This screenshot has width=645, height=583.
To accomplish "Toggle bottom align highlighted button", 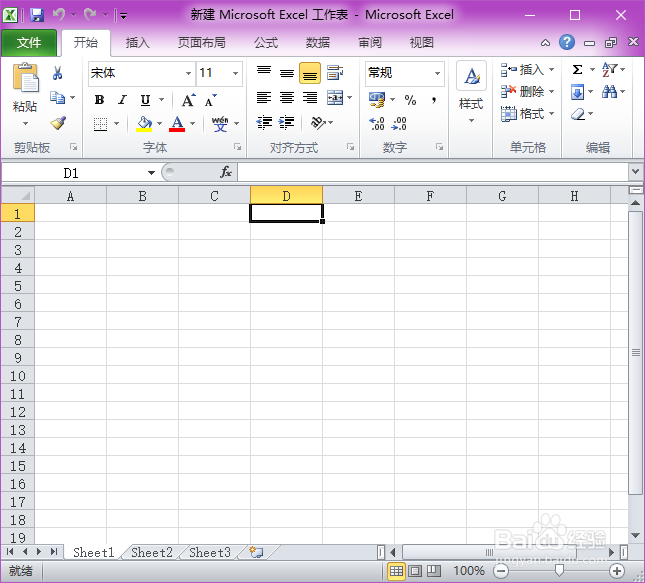I will pyautogui.click(x=310, y=73).
